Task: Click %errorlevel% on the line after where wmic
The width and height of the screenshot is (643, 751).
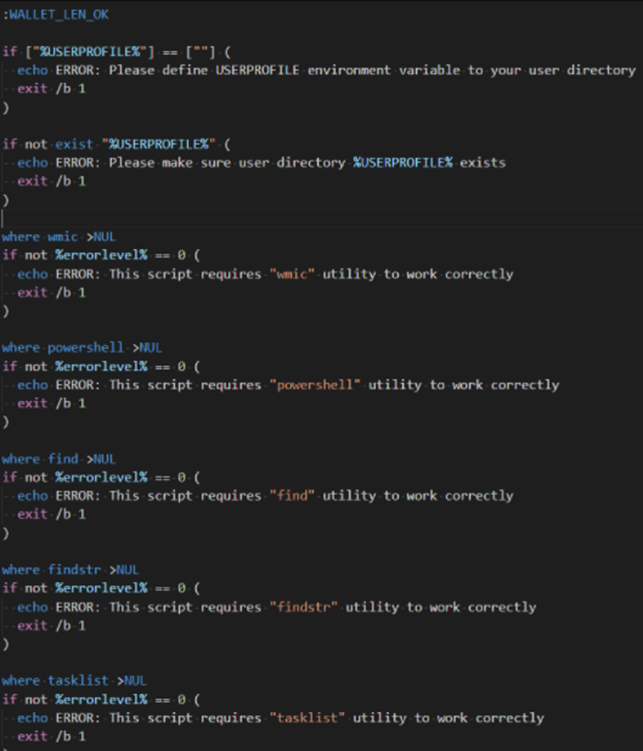Action: point(101,255)
